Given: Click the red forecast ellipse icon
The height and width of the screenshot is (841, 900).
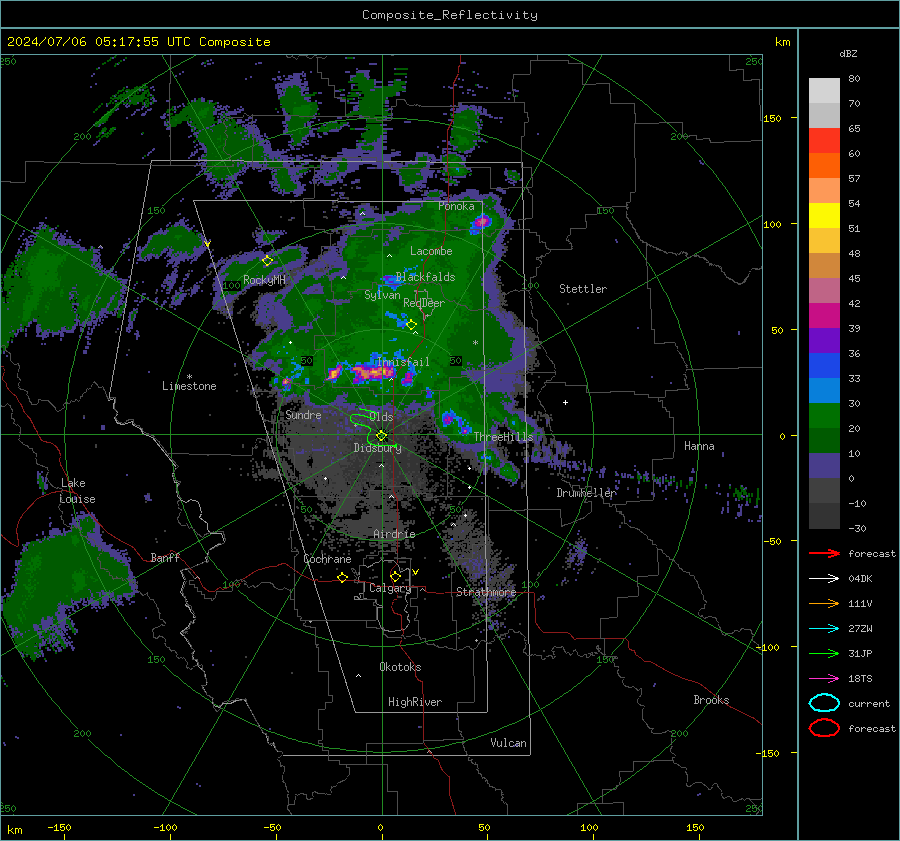Looking at the screenshot, I should pos(824,728).
